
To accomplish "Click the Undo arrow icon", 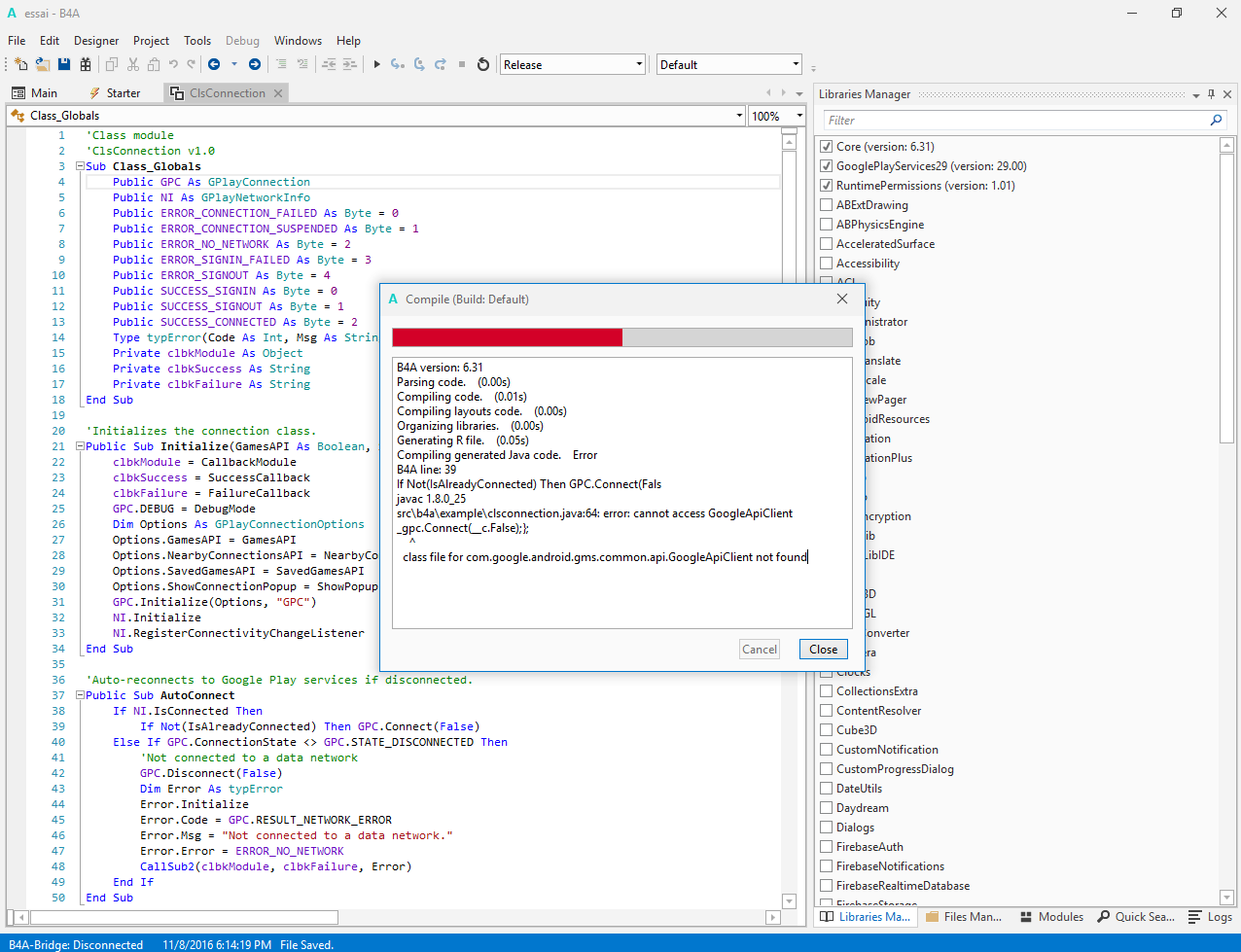I will (173, 64).
